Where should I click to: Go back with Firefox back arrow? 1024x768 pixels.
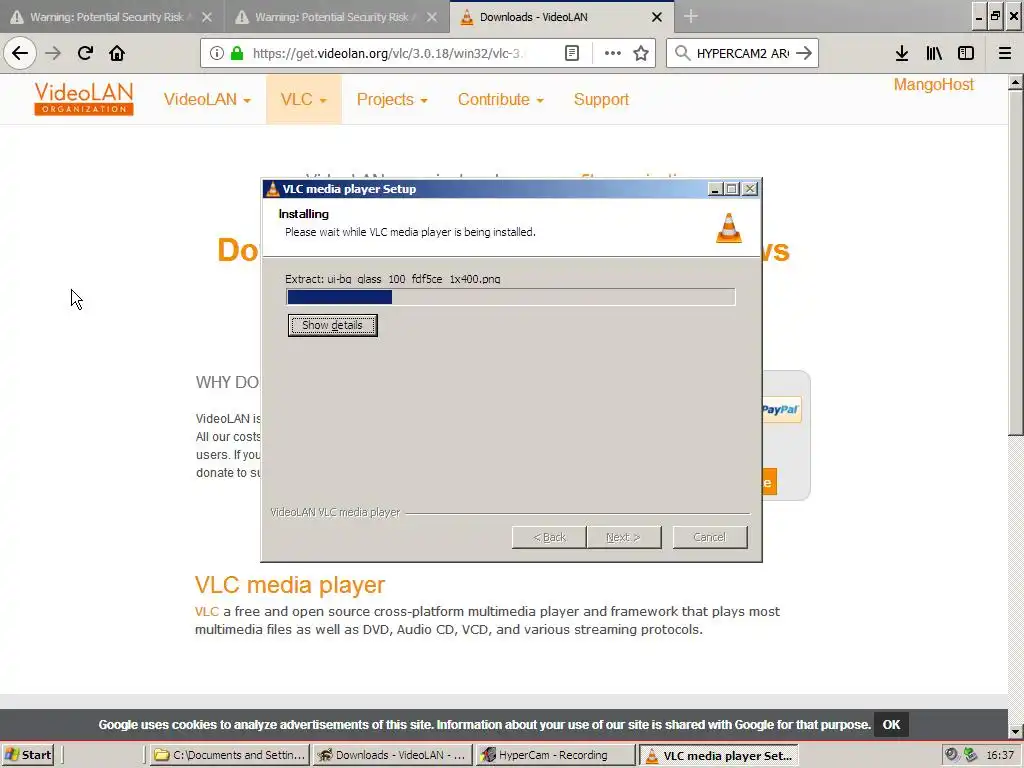pyautogui.click(x=20, y=53)
